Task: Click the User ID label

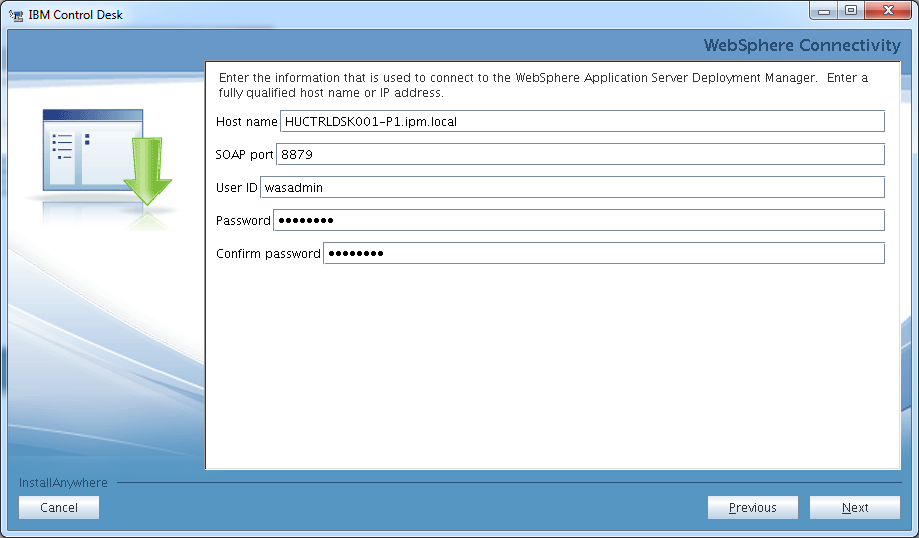Action: pos(236,188)
